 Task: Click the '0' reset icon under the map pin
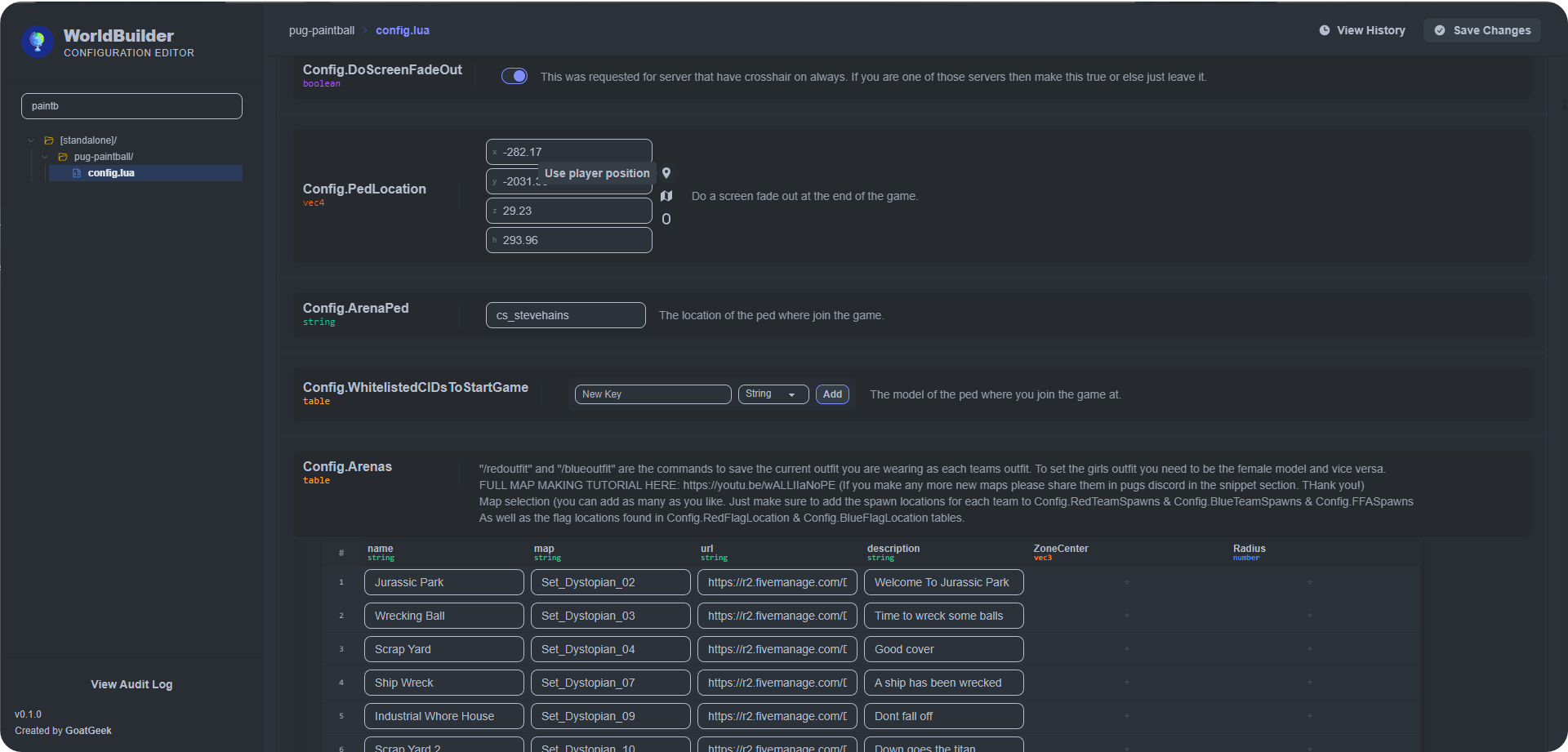666,218
